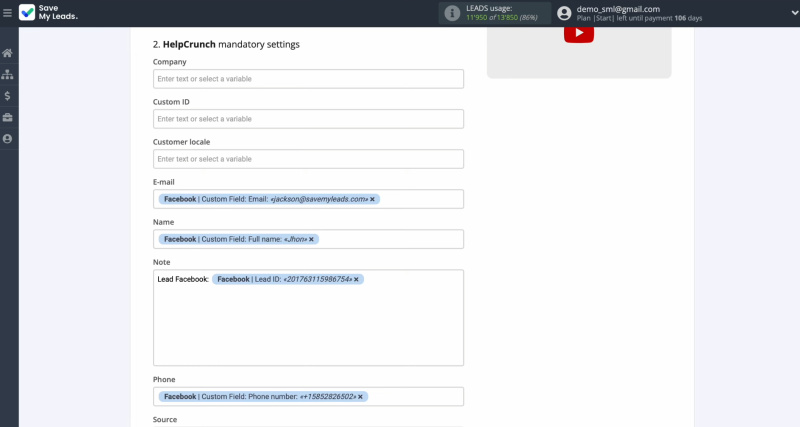Viewport: 800px width, 427px height.
Task: Click the 'HelpCrunch mandatory settings' heading
Action: coord(226,44)
